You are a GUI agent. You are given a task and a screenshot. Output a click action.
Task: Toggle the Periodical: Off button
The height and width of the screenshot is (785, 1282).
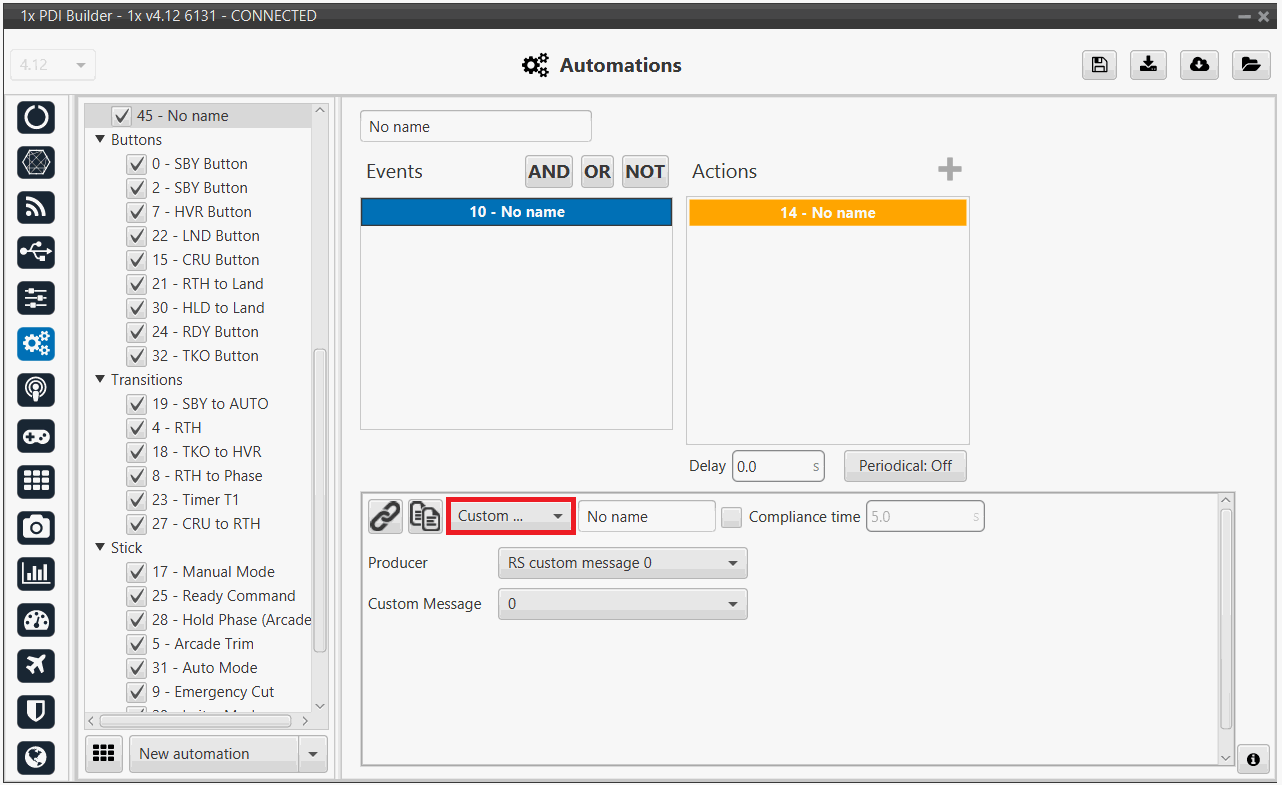905,466
